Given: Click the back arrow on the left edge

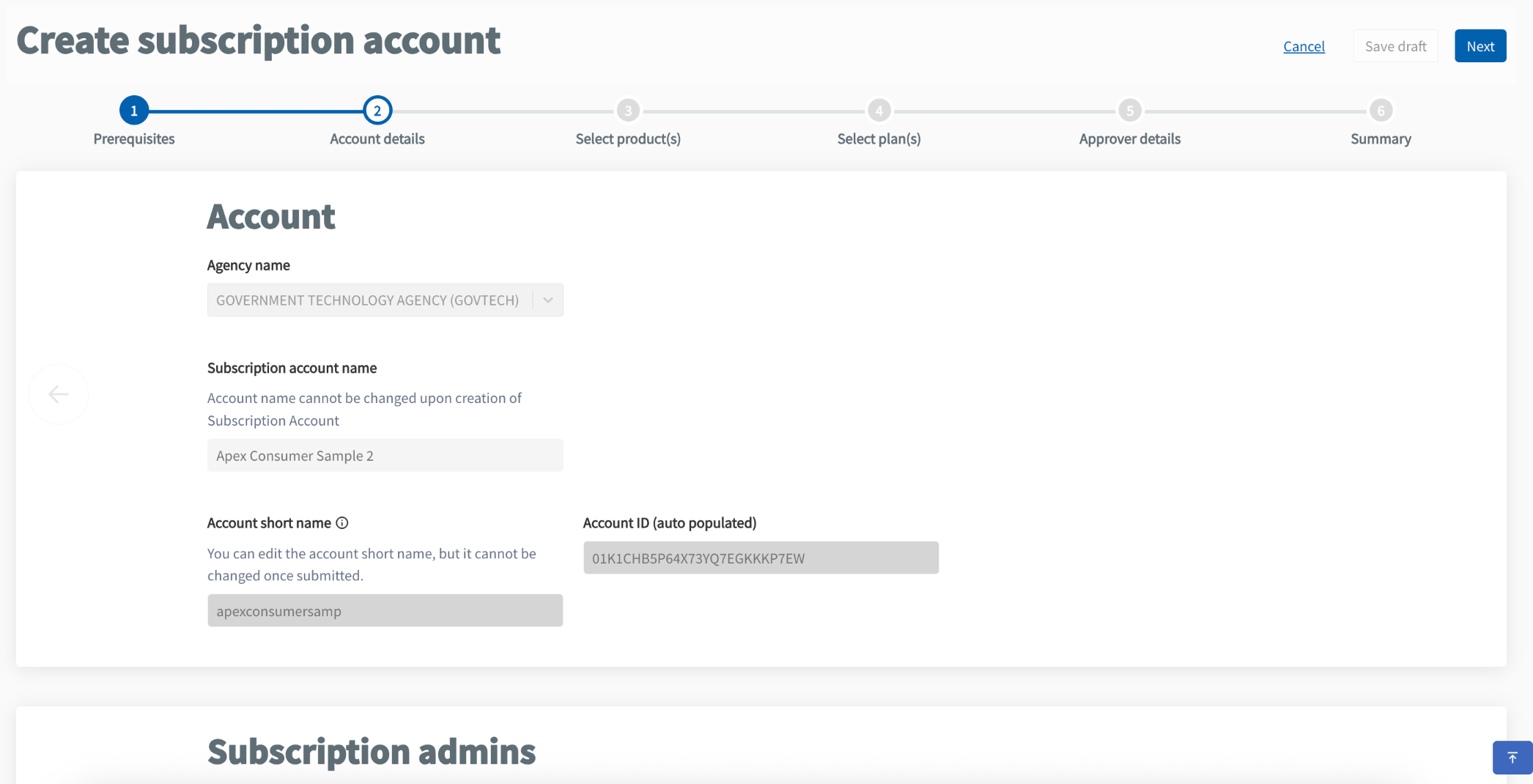Looking at the screenshot, I should [x=59, y=394].
